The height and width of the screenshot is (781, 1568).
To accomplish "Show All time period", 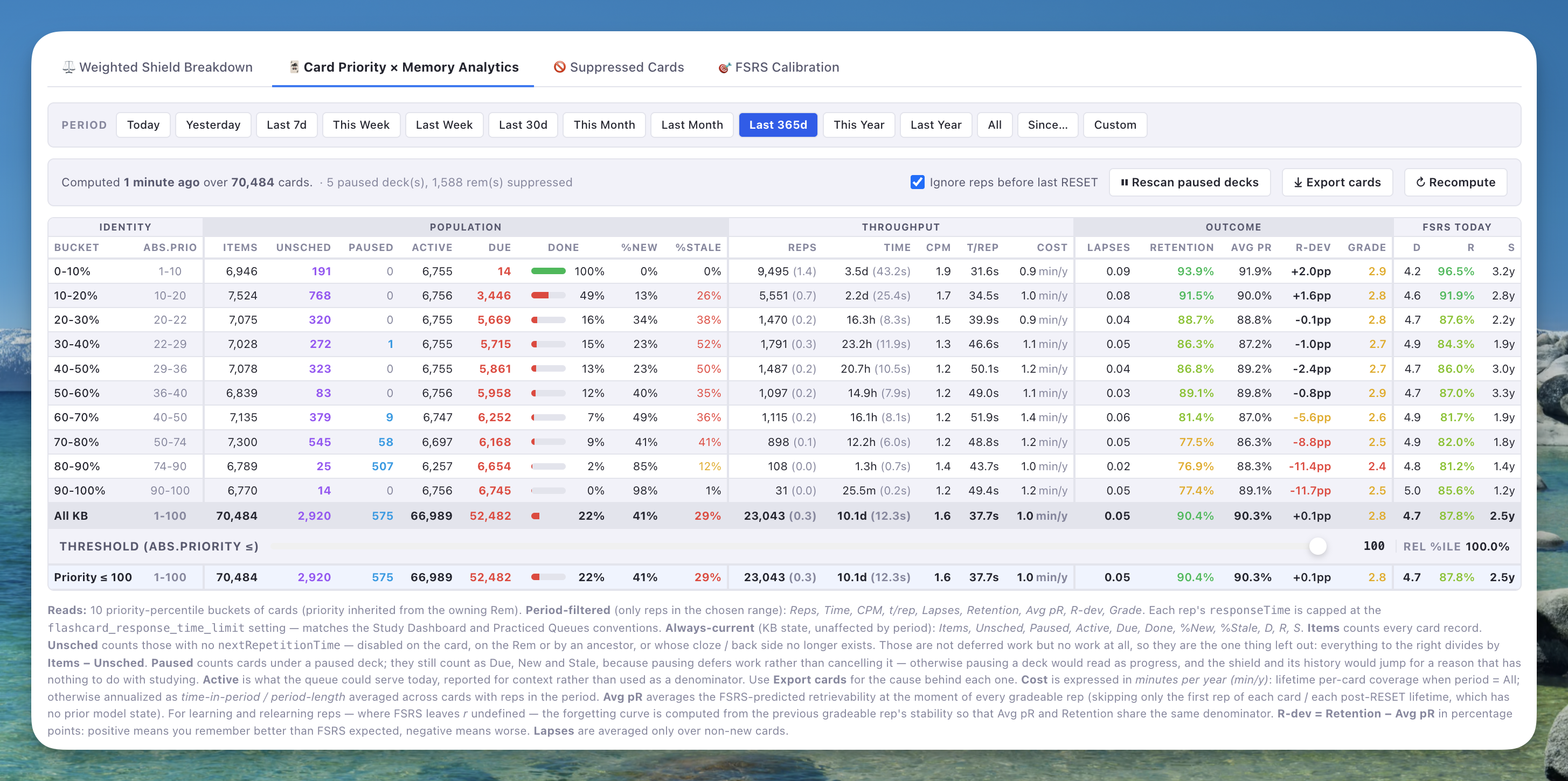I will click(x=995, y=125).
